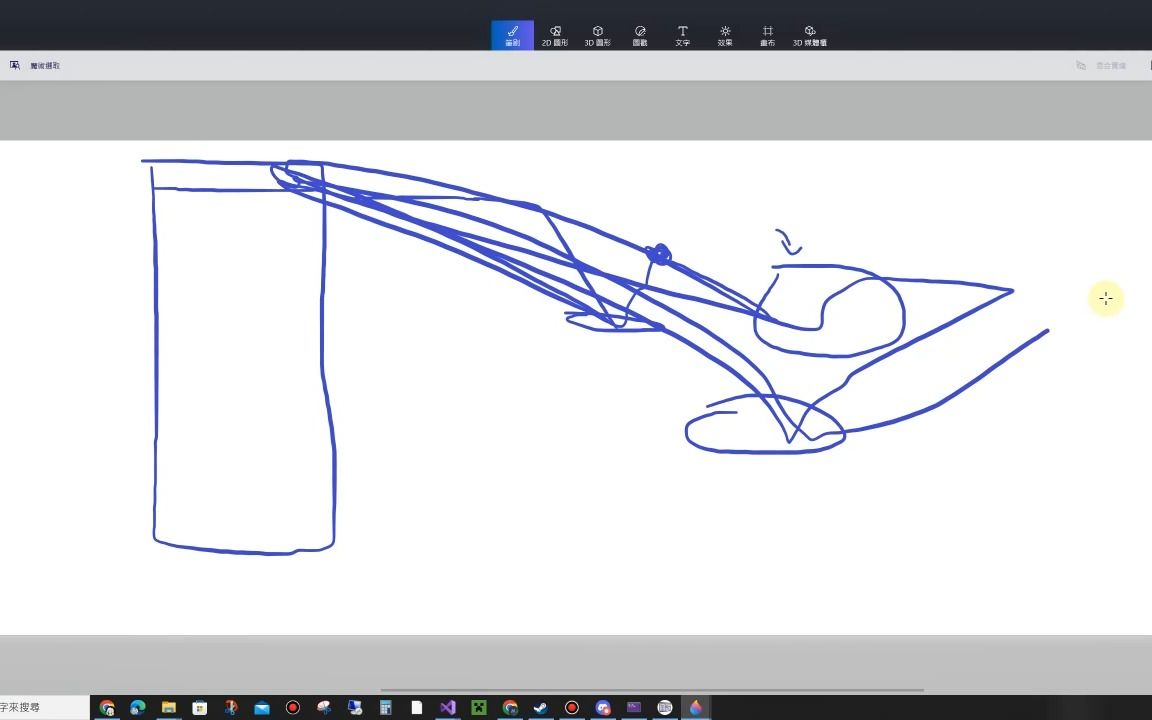Open Calculator from the taskbar

coord(386,708)
